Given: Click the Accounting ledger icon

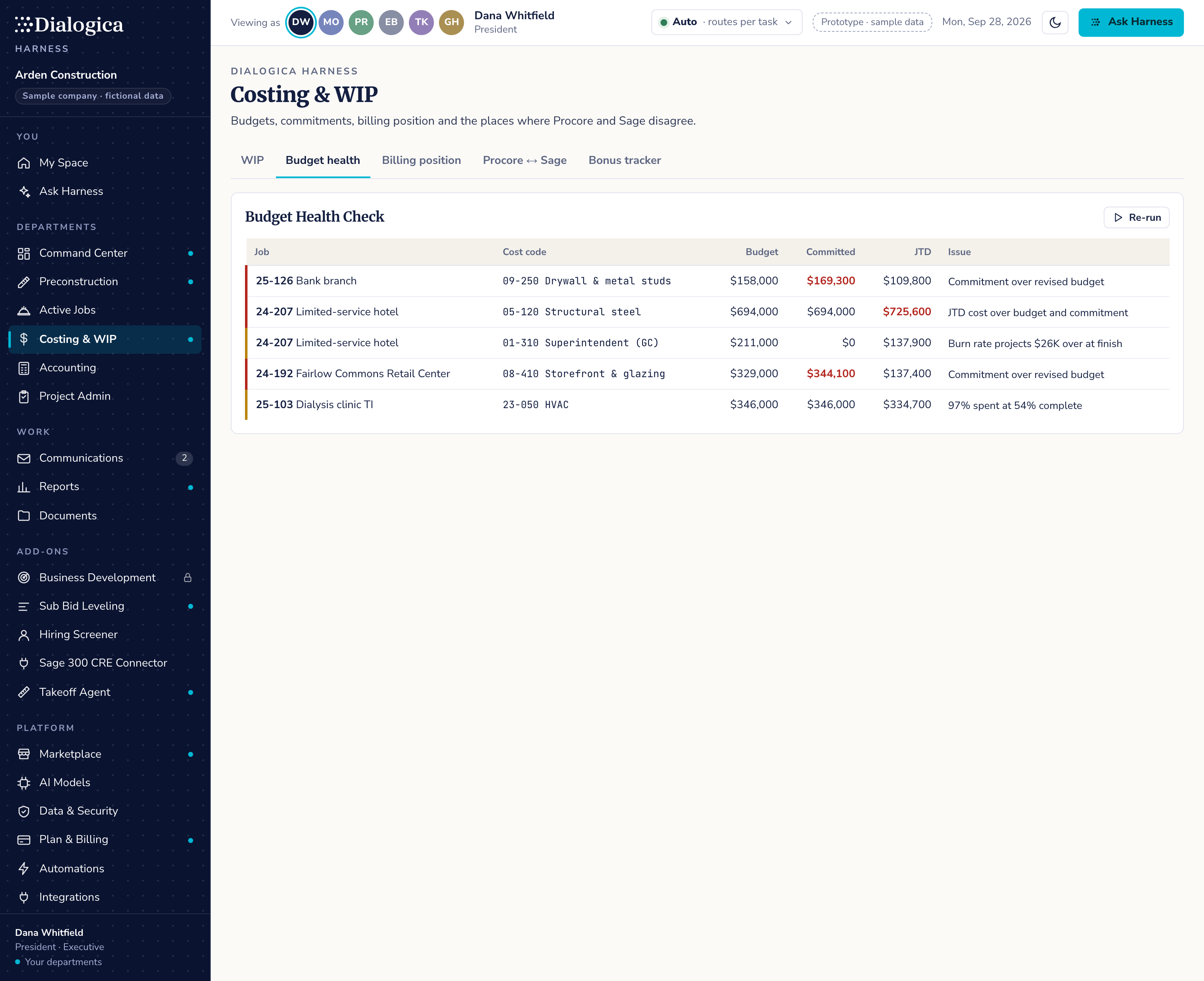Looking at the screenshot, I should [24, 368].
